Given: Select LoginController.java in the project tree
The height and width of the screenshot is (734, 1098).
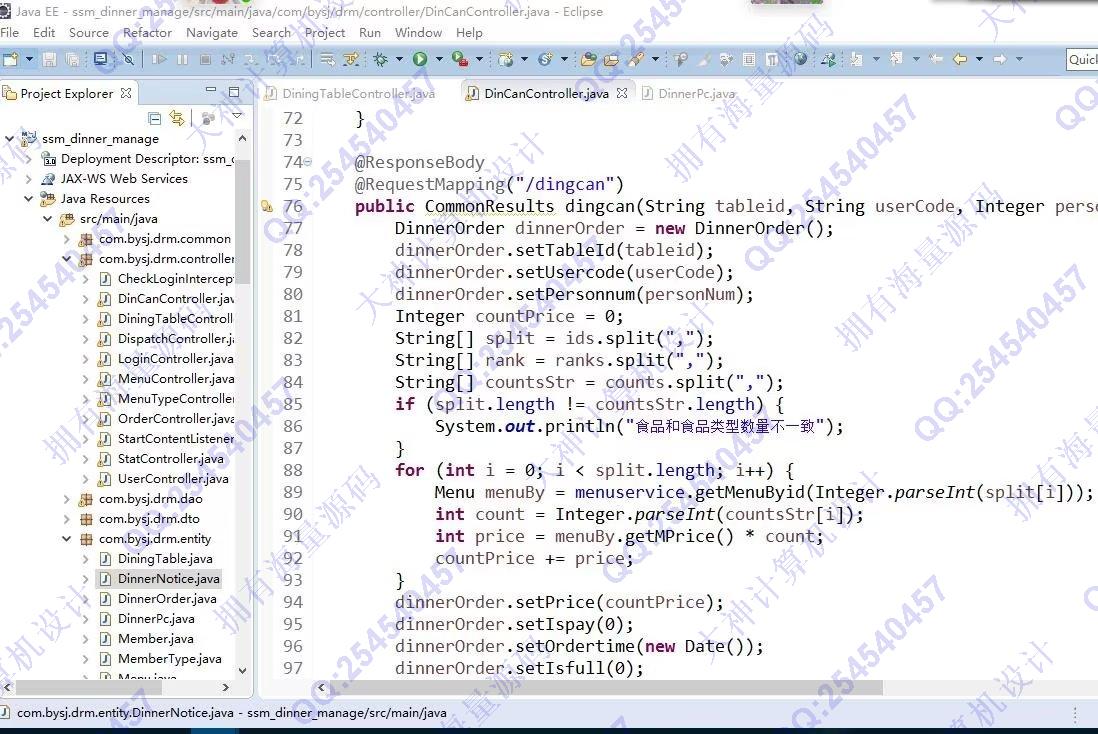Looking at the screenshot, I should (x=175, y=359).
